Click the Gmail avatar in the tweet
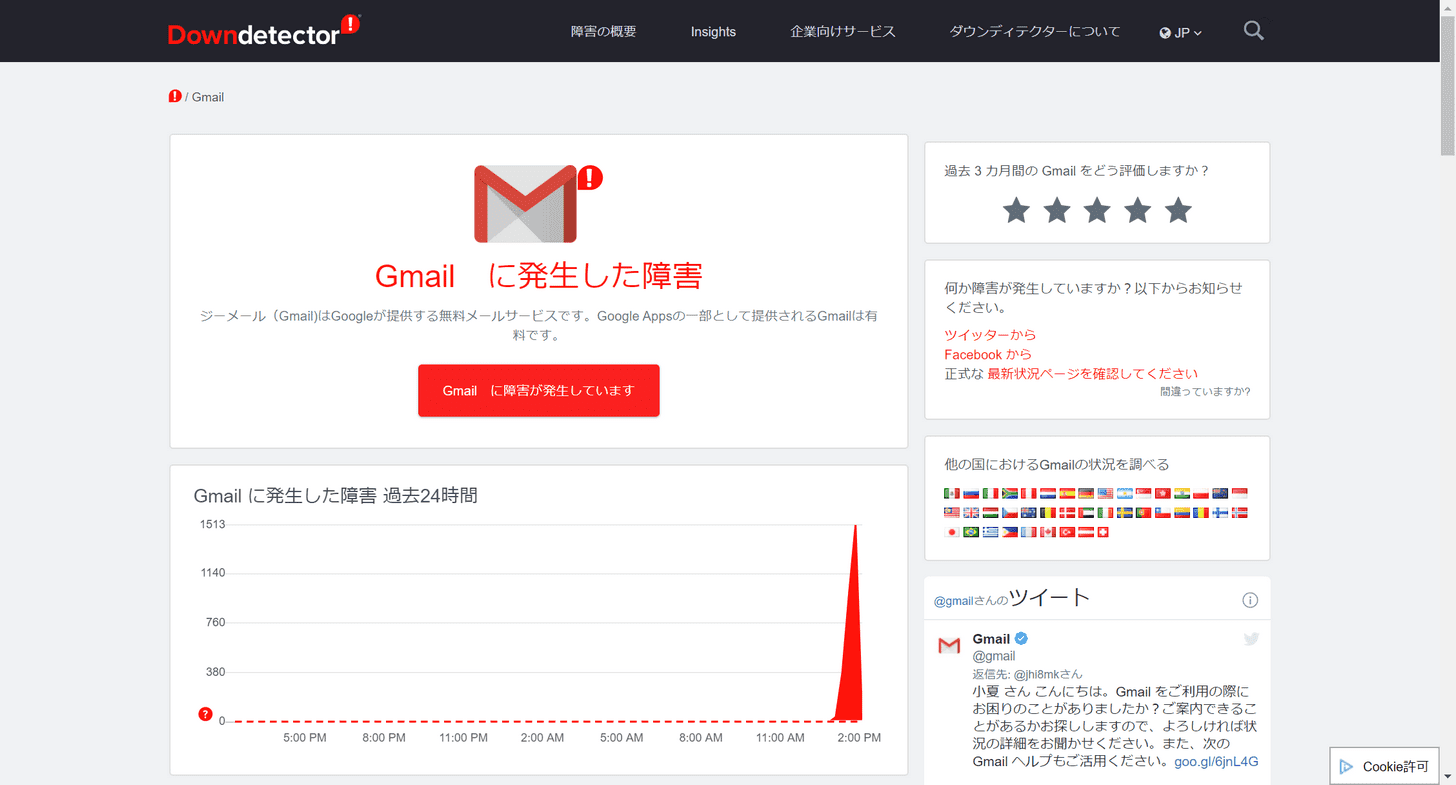 949,646
